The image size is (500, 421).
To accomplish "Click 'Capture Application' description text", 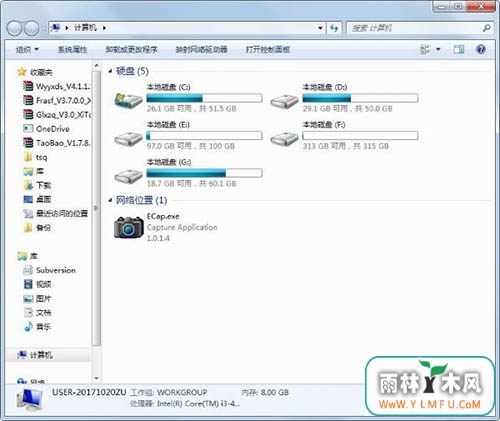I will 182,227.
